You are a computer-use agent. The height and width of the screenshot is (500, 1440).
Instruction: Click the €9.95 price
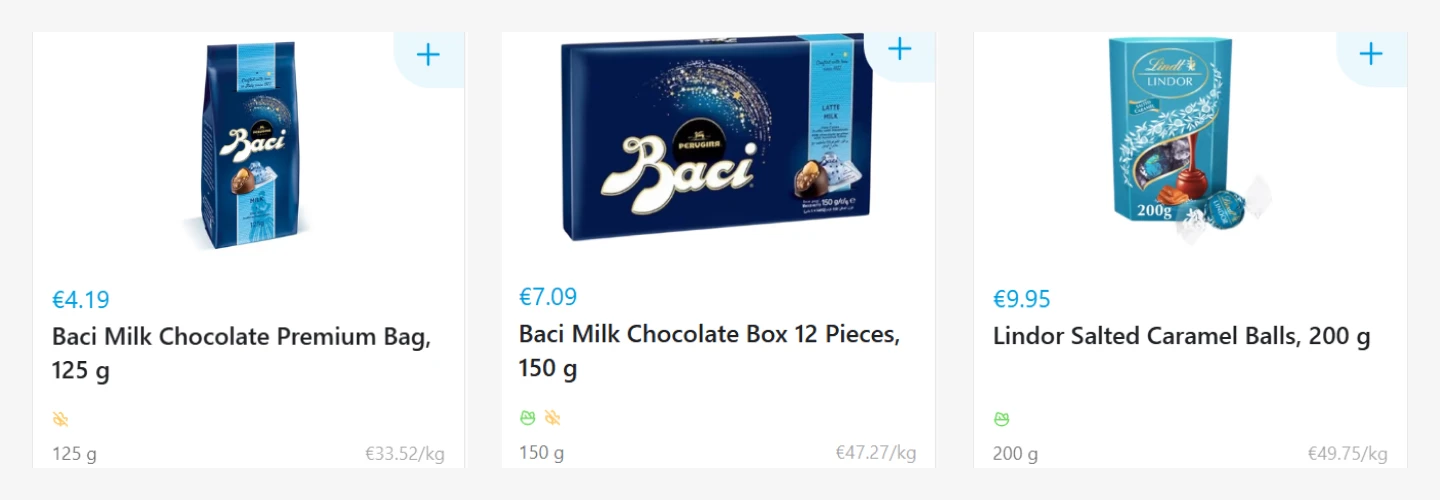point(1022,300)
